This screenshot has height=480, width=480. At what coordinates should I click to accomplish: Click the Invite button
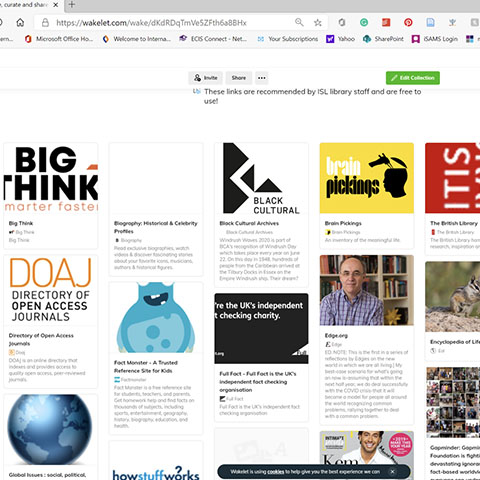206,78
